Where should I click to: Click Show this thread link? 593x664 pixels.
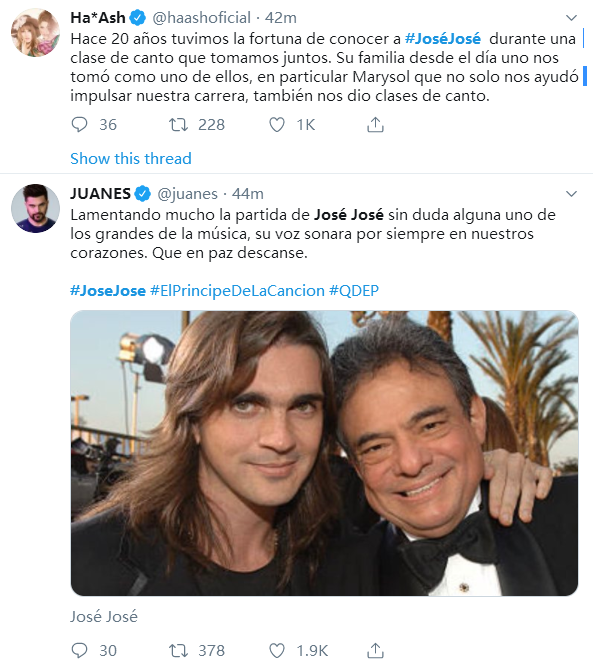click(x=131, y=159)
